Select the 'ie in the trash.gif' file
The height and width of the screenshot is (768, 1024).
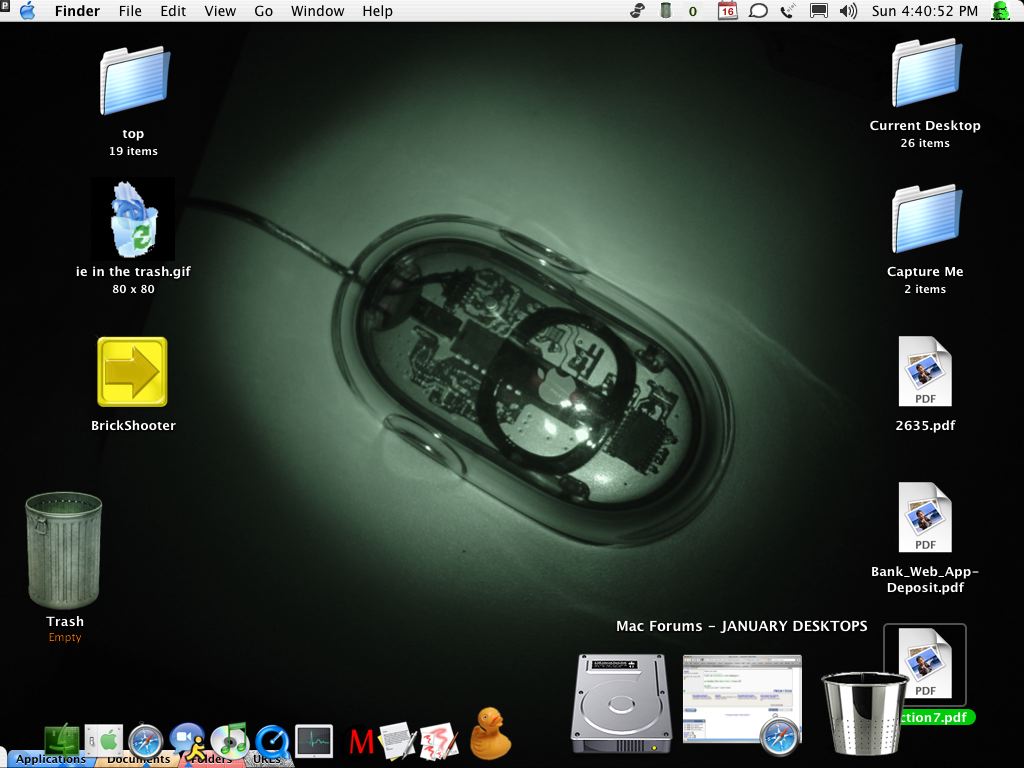click(133, 219)
